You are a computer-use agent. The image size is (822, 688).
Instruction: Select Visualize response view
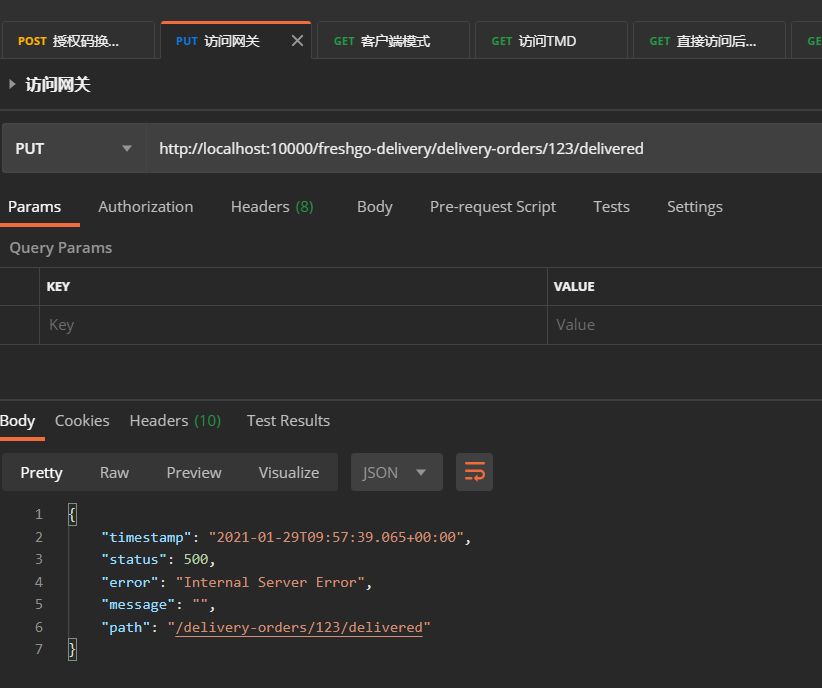(289, 472)
